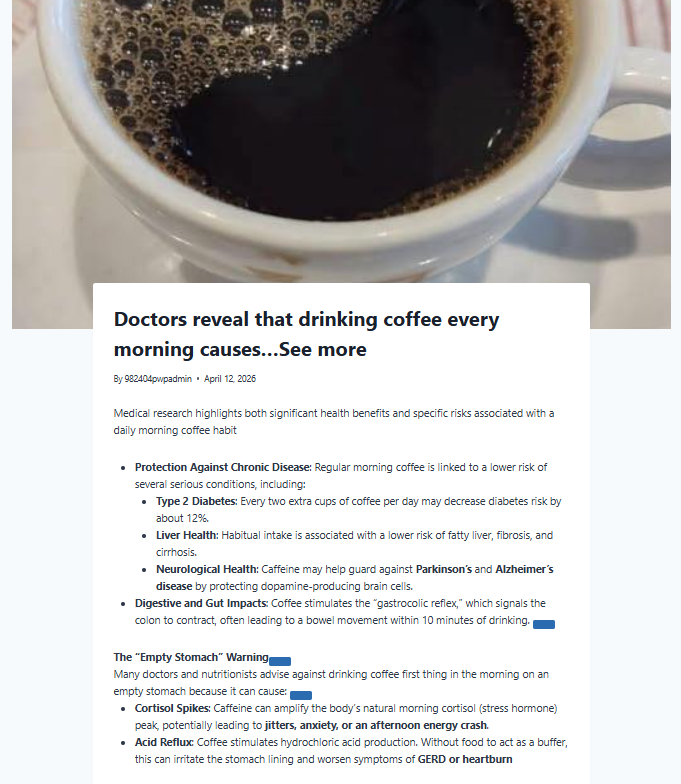The image size is (681, 784).
Task: Click the April 12, 2026 post date
Action: pos(230,378)
